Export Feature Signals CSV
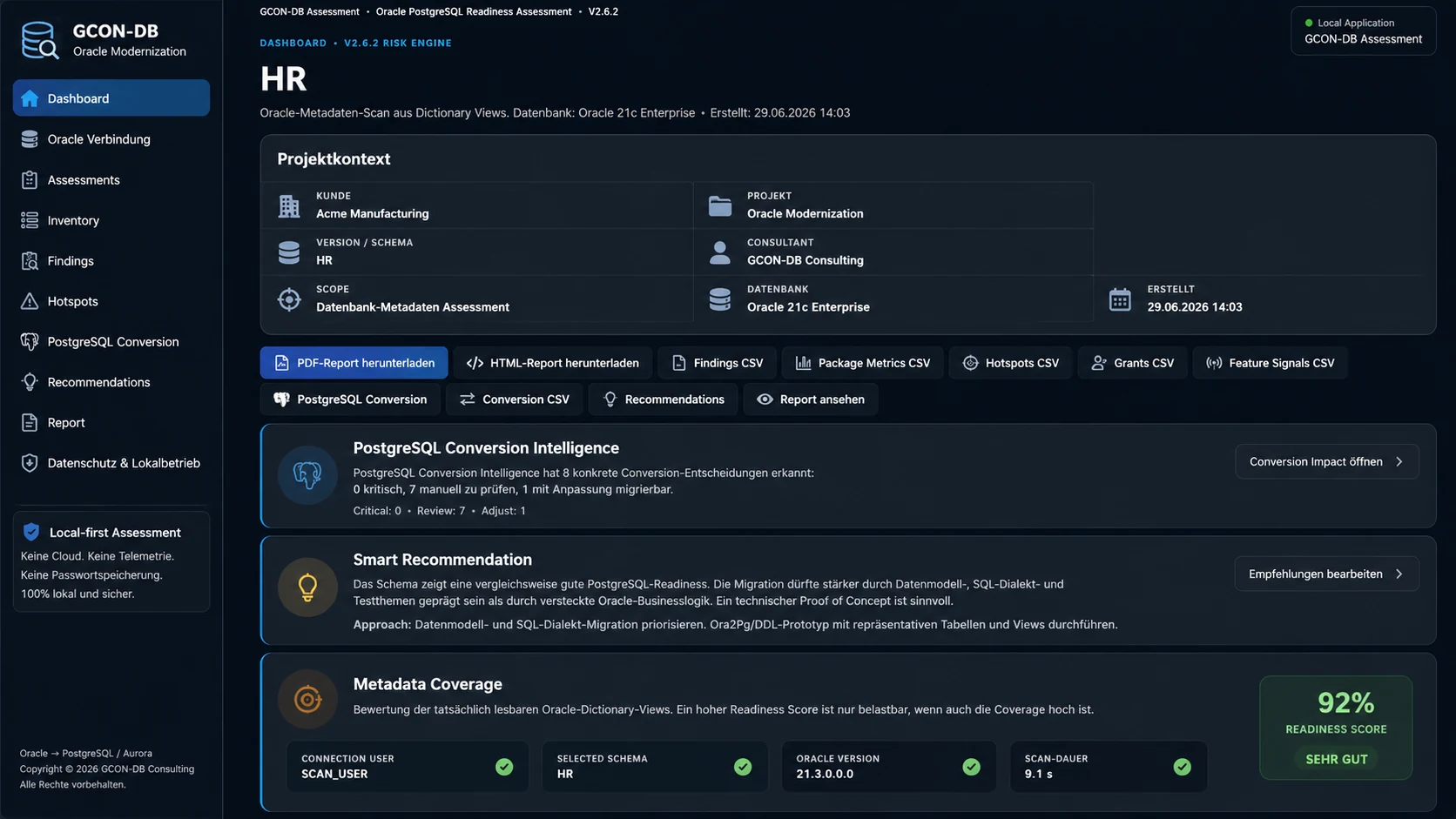Screen dimensions: 1456x819 point(1270,363)
